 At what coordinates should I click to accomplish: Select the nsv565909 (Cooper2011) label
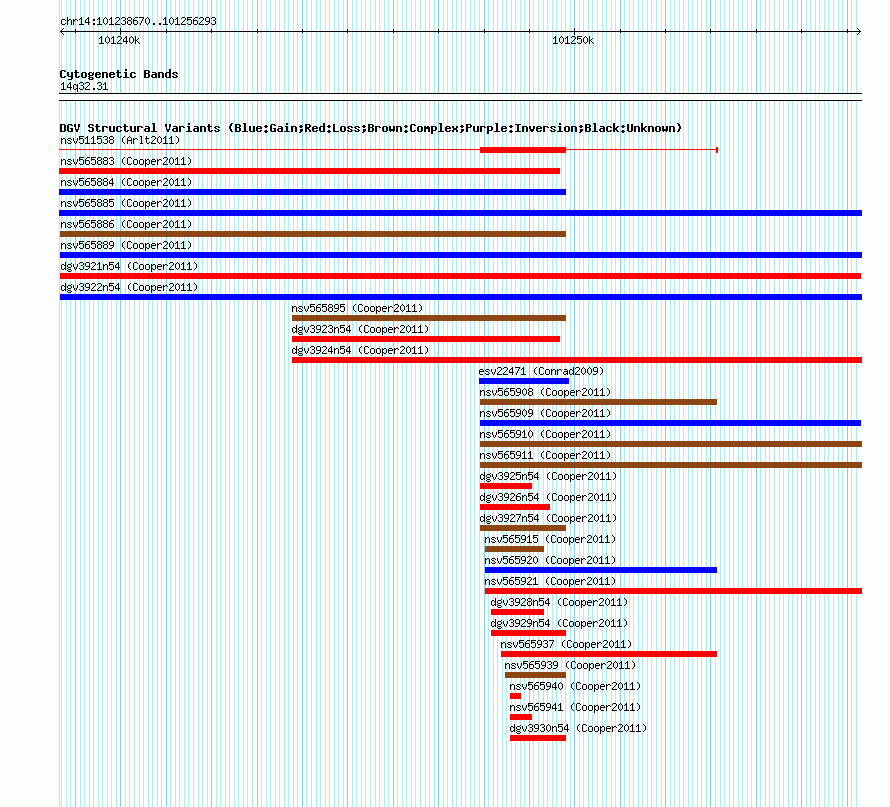click(545, 413)
